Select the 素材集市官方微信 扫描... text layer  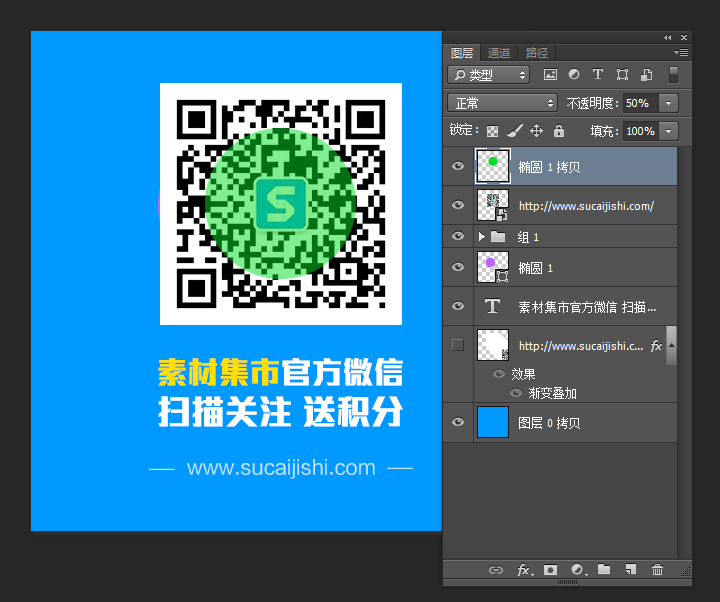(587, 307)
